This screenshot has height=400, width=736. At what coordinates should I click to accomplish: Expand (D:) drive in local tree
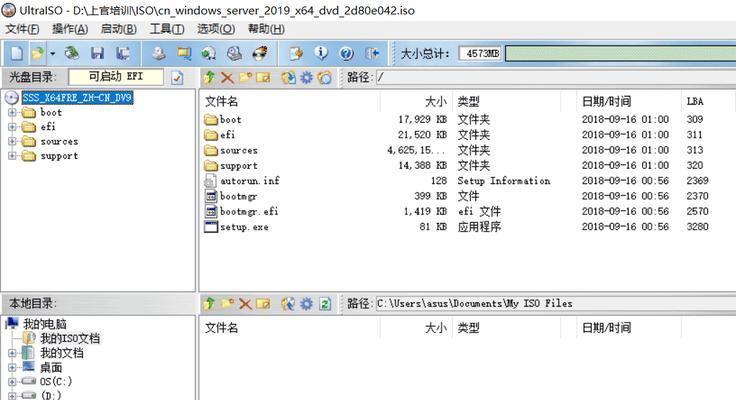tap(12, 395)
